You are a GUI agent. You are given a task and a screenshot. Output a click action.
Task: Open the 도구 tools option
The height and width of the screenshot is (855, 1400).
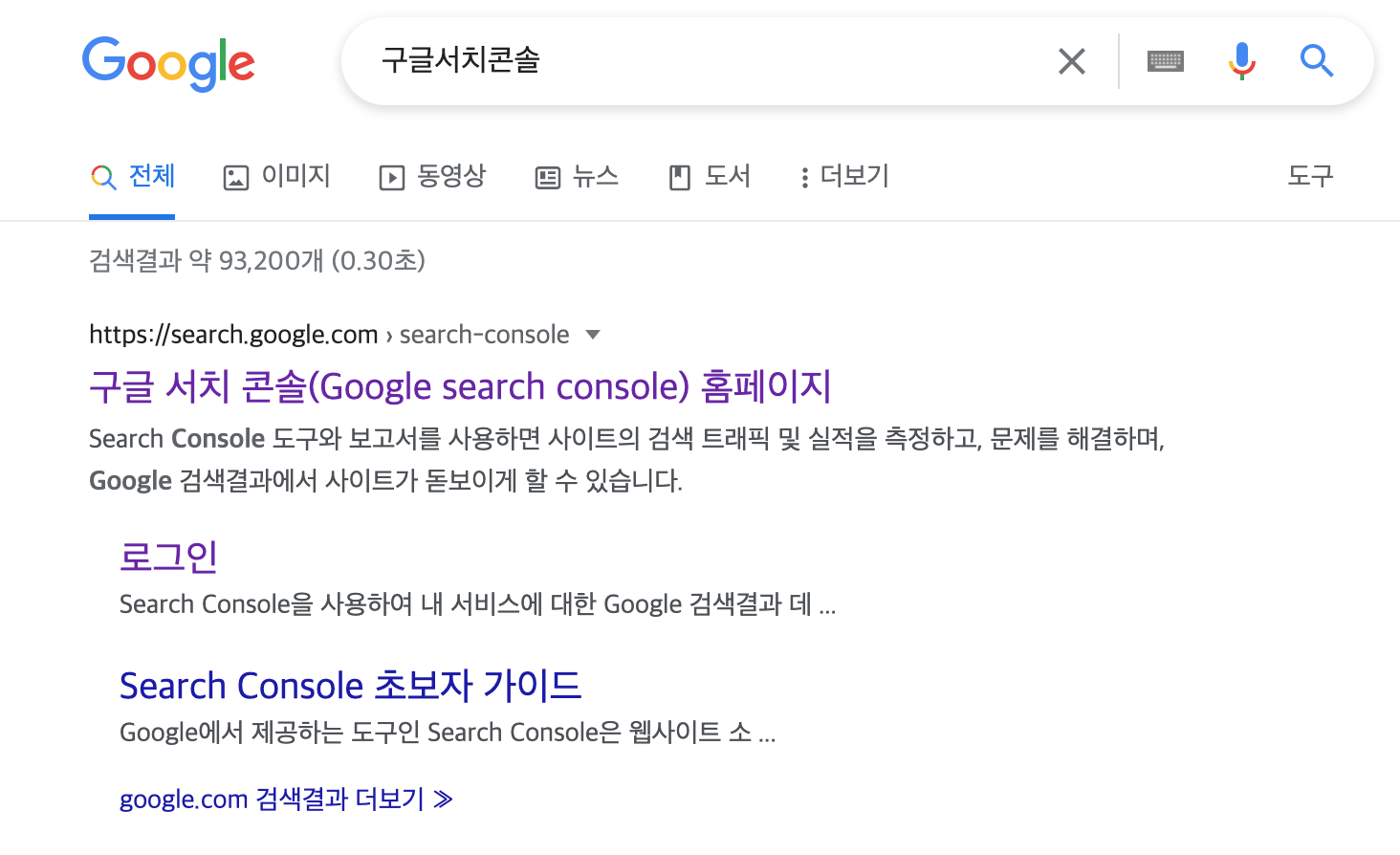[1310, 176]
